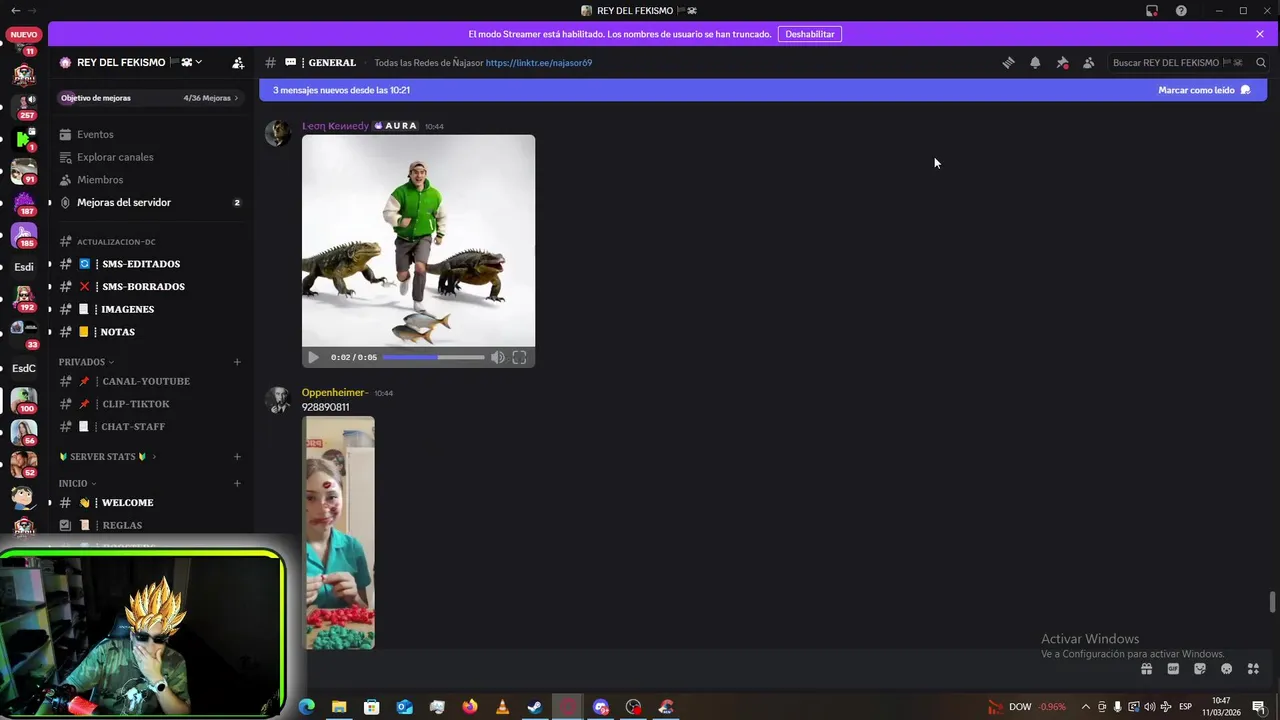Play the Leon Kennedy video
This screenshot has height=720, width=1280.
313,357
